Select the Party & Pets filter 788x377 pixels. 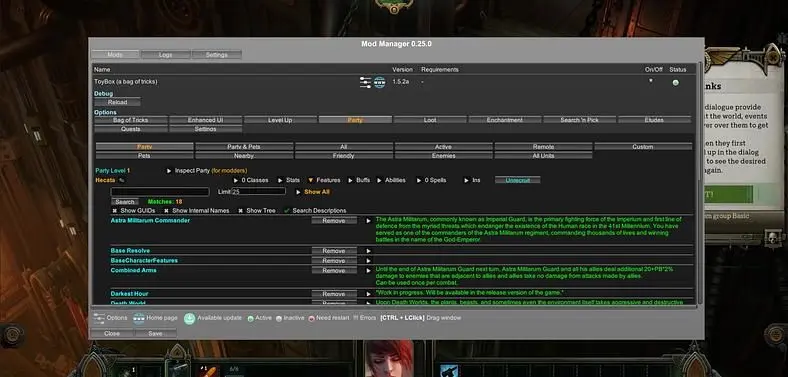pyautogui.click(x=244, y=147)
